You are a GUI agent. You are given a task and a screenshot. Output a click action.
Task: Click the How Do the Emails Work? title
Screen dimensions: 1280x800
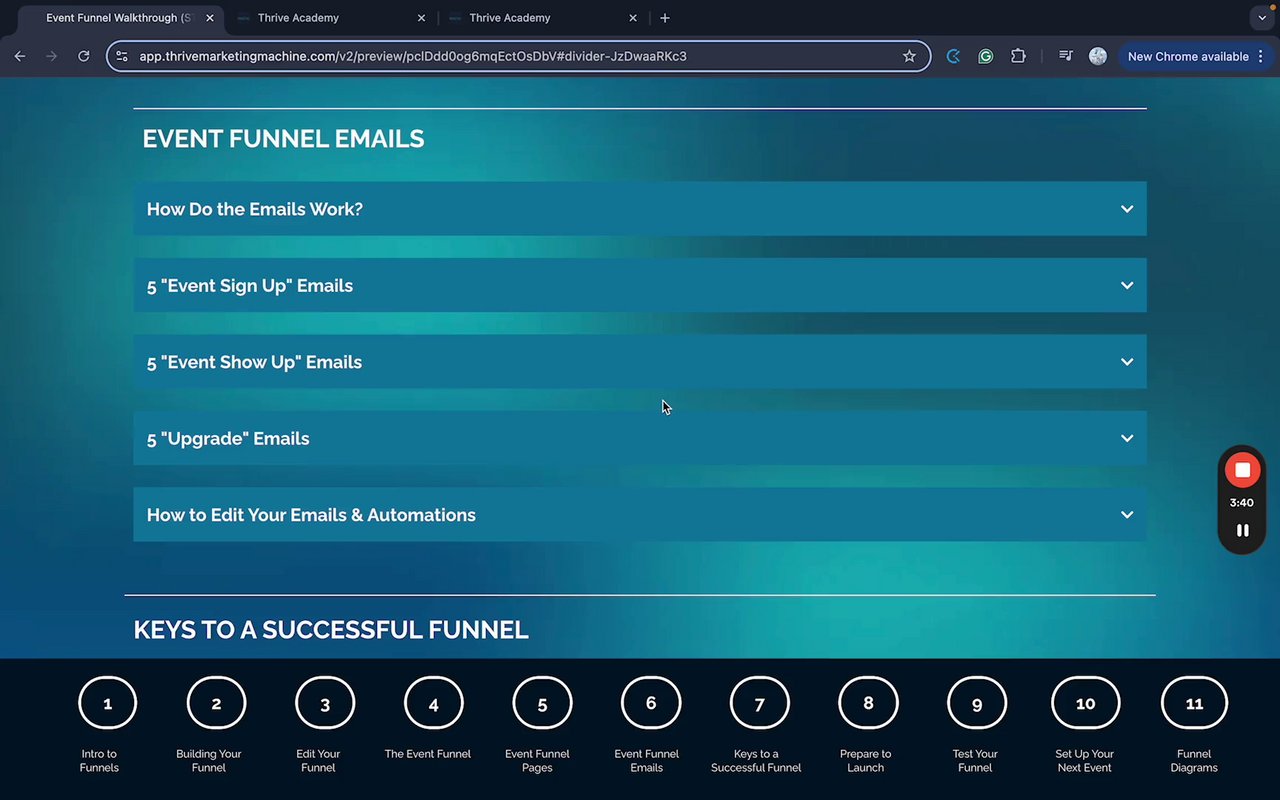coord(255,209)
